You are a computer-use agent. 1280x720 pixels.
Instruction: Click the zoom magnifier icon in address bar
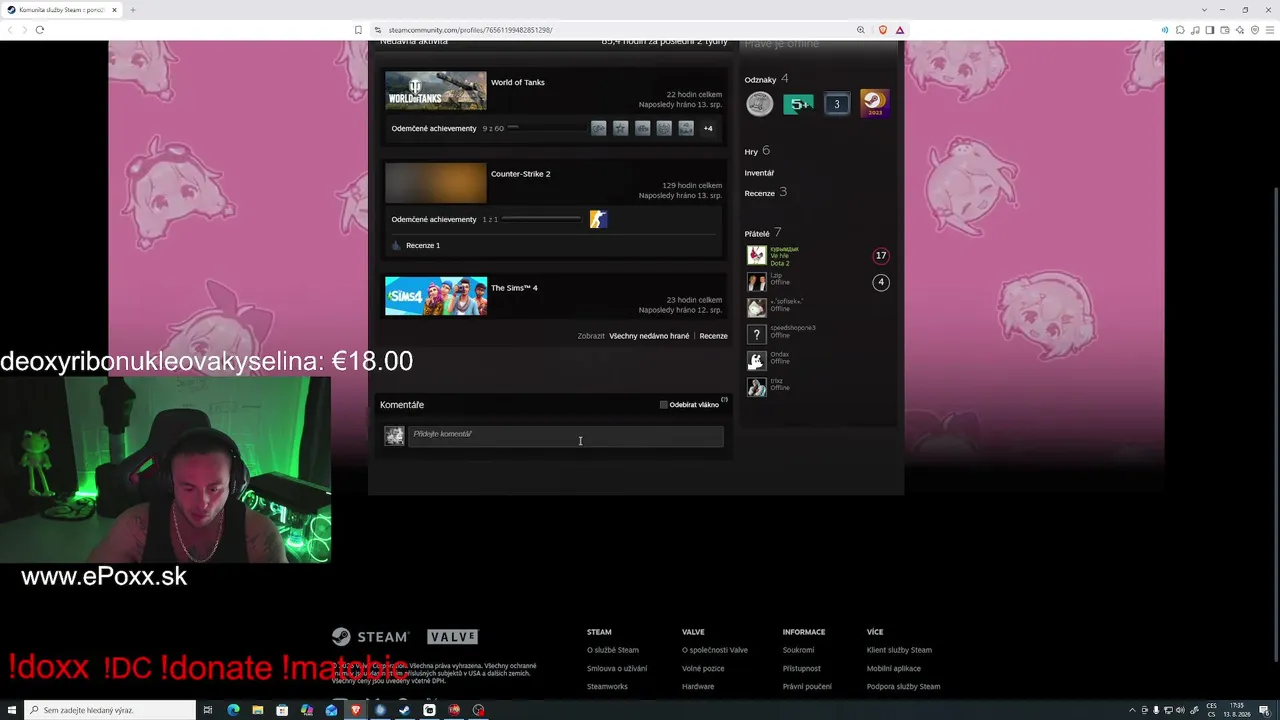pos(860,30)
